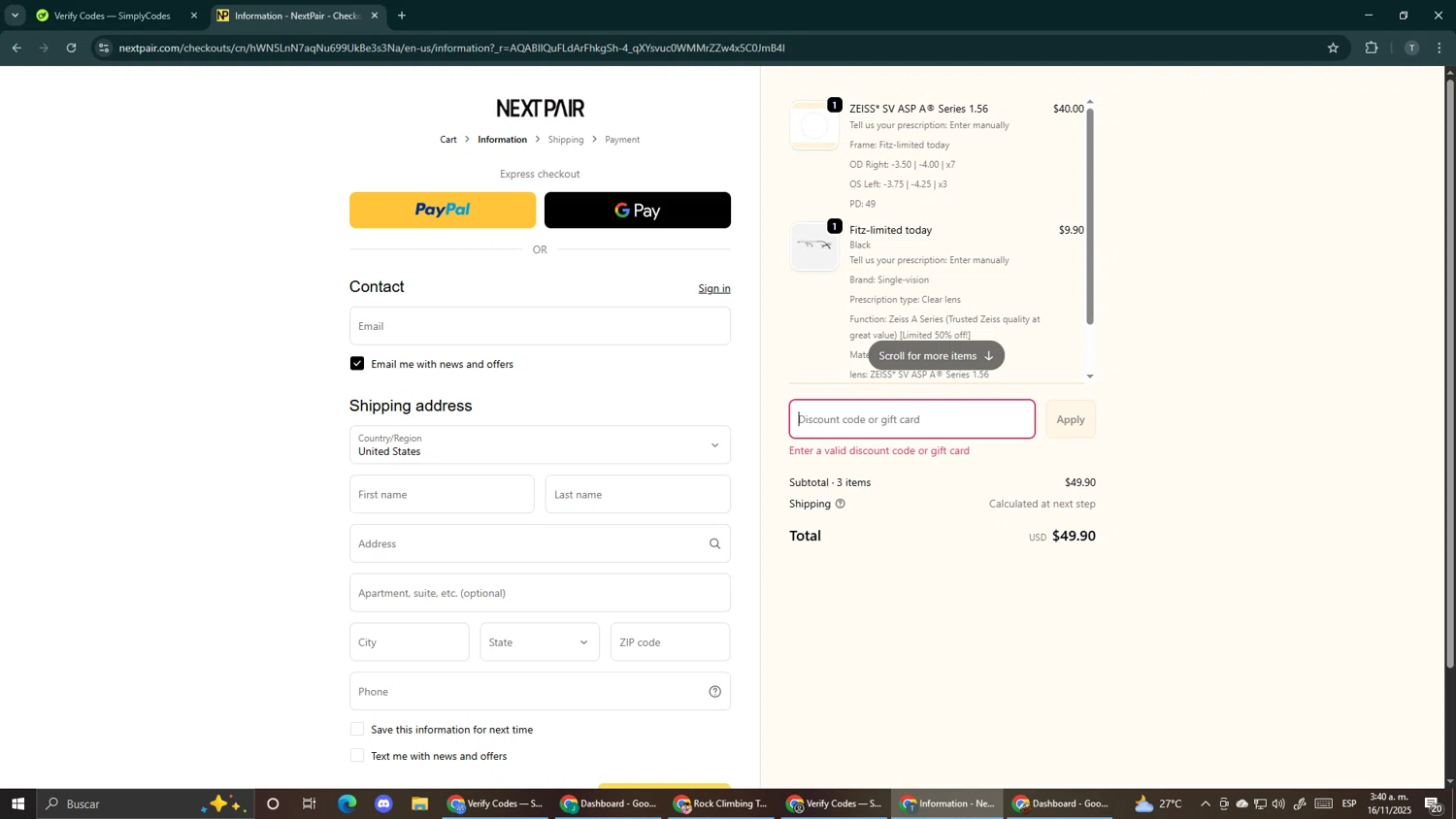Viewport: 1456px width, 819px height.
Task: Click the ZIP code input field
Action: (670, 642)
